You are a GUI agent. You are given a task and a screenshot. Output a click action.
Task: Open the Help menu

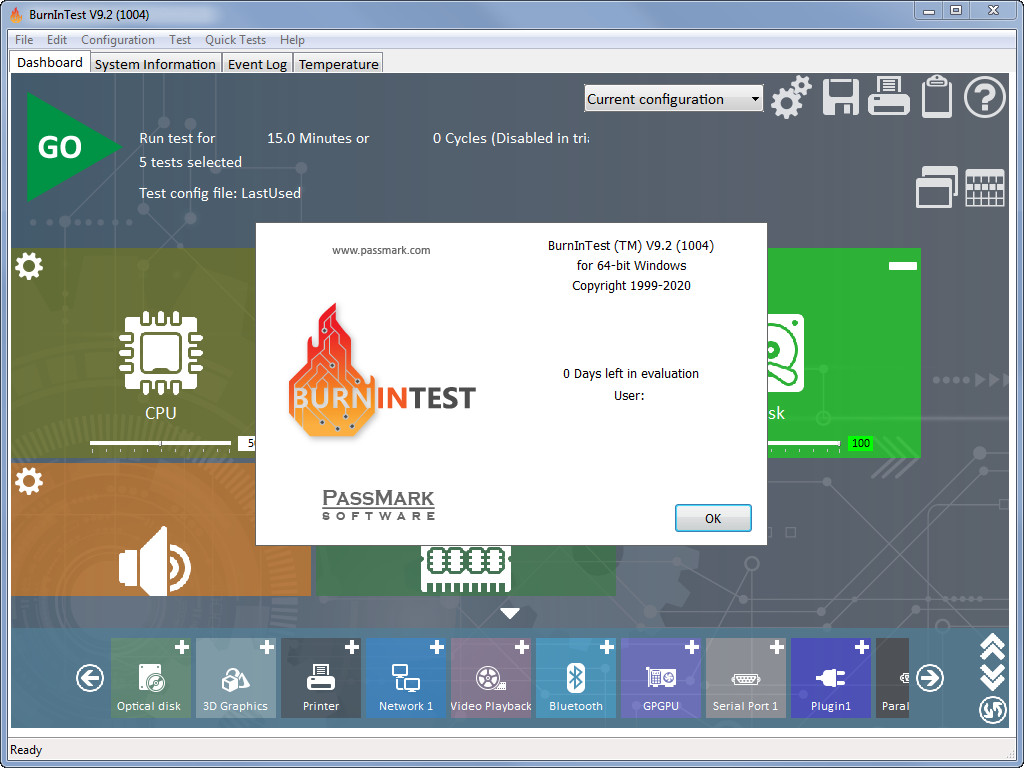pyautogui.click(x=292, y=40)
